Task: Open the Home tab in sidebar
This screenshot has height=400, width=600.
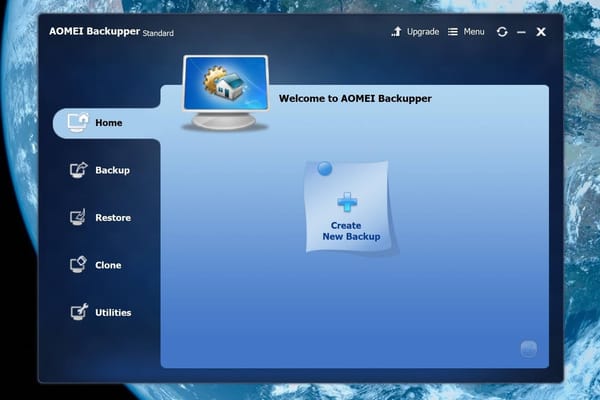Action: coord(106,123)
